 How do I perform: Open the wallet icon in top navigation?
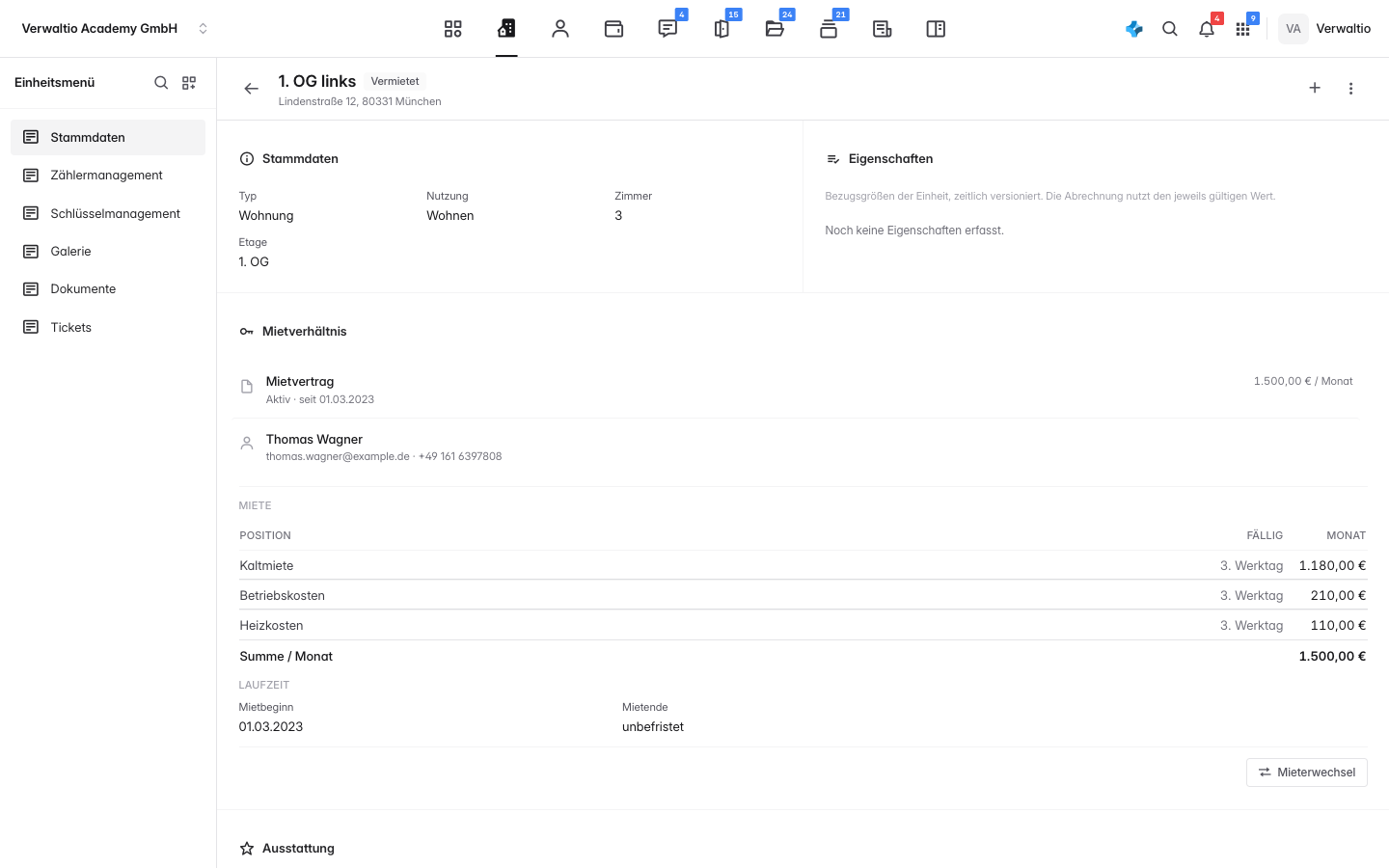[613, 29]
